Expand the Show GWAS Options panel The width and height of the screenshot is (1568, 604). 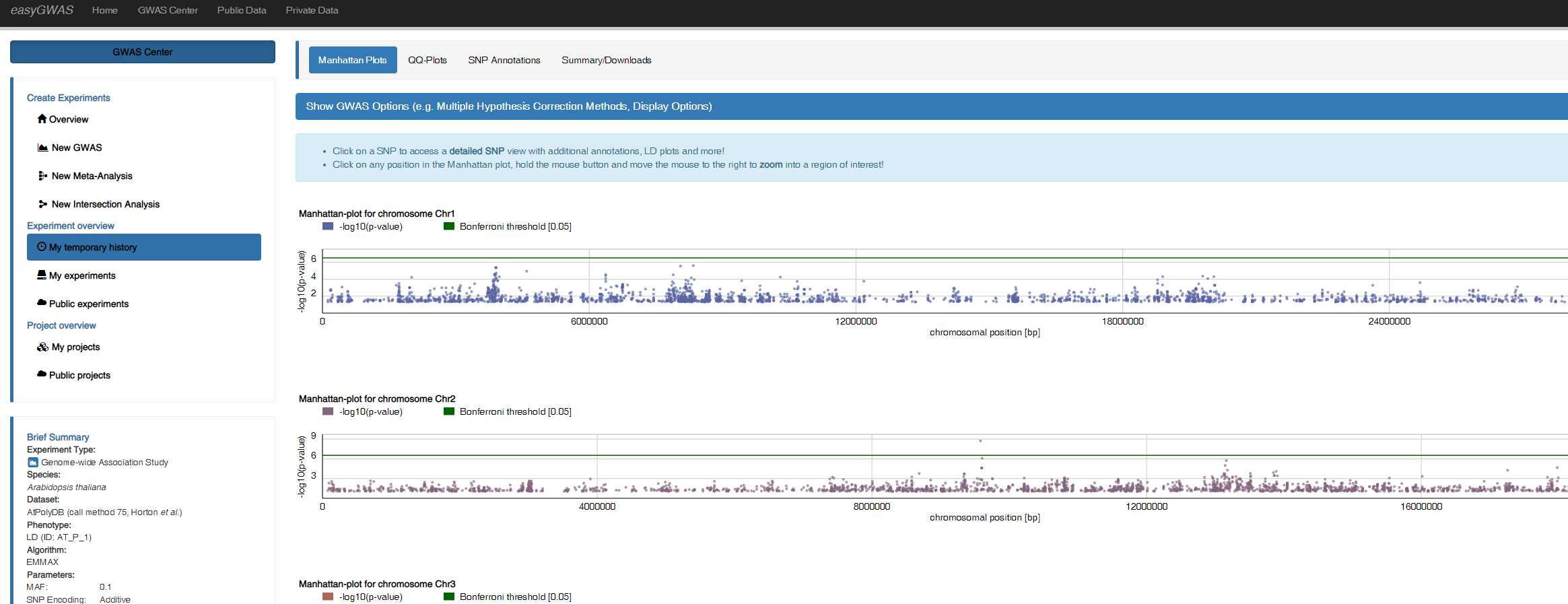click(509, 106)
